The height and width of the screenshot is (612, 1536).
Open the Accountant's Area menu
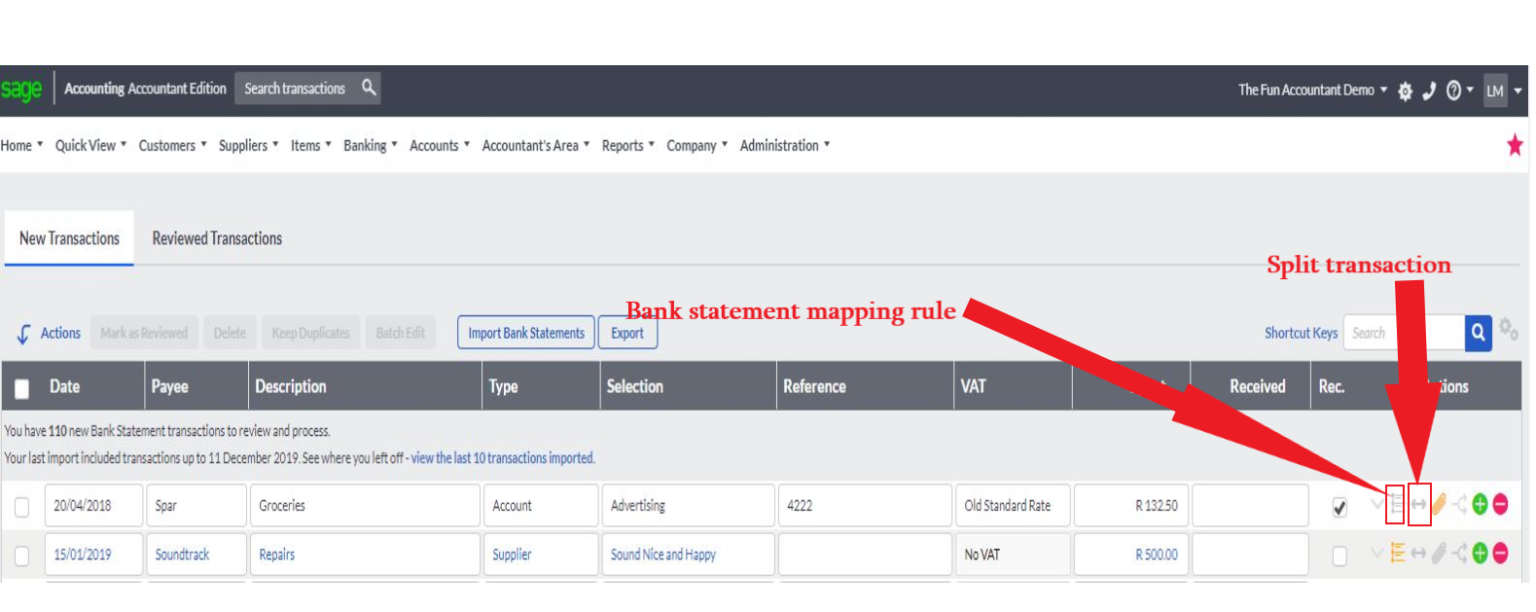click(x=534, y=145)
